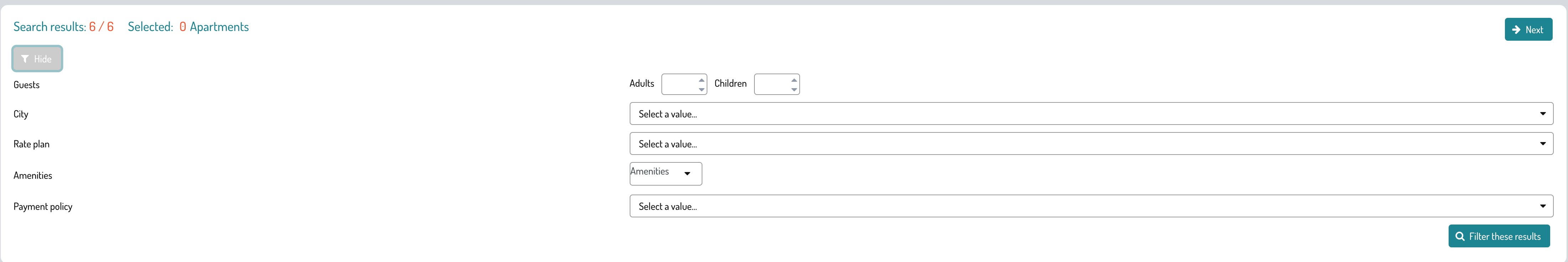Screen dimensions: 1568x262
Task: Click inside the Adults number field
Action: tap(679, 84)
